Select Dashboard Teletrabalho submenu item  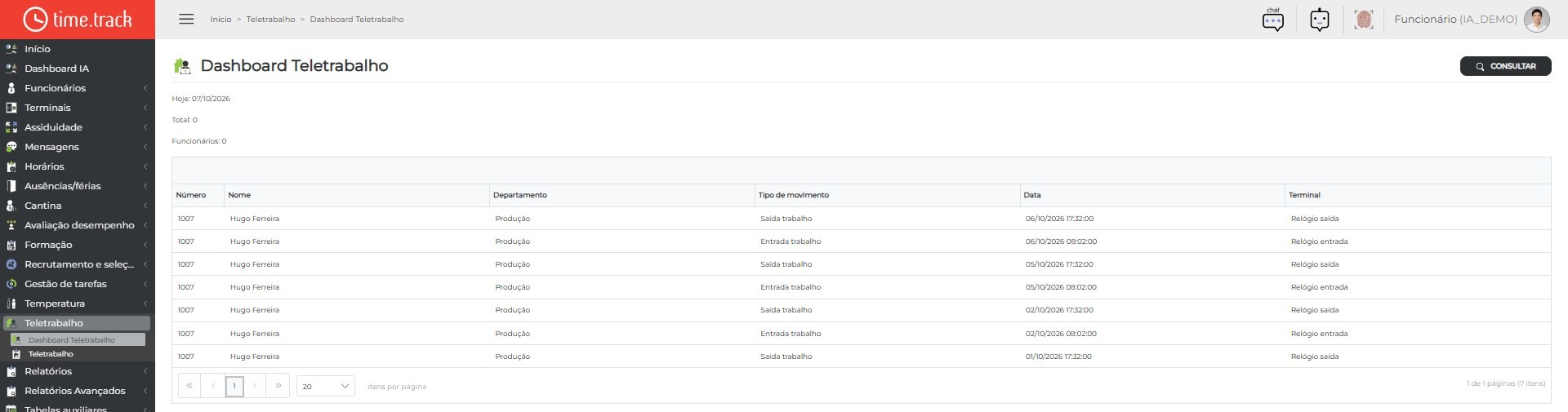point(78,339)
